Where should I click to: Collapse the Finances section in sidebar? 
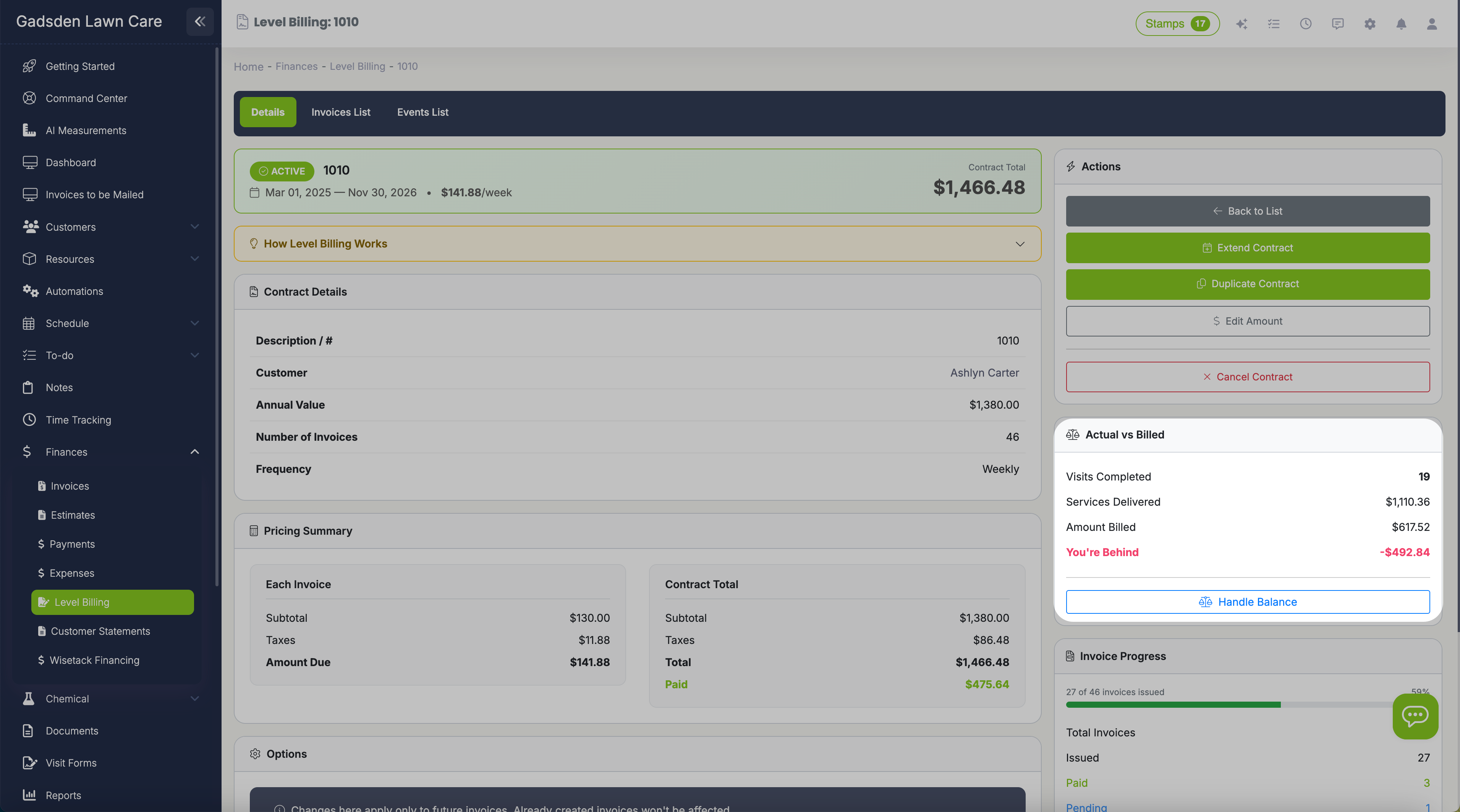pos(195,451)
